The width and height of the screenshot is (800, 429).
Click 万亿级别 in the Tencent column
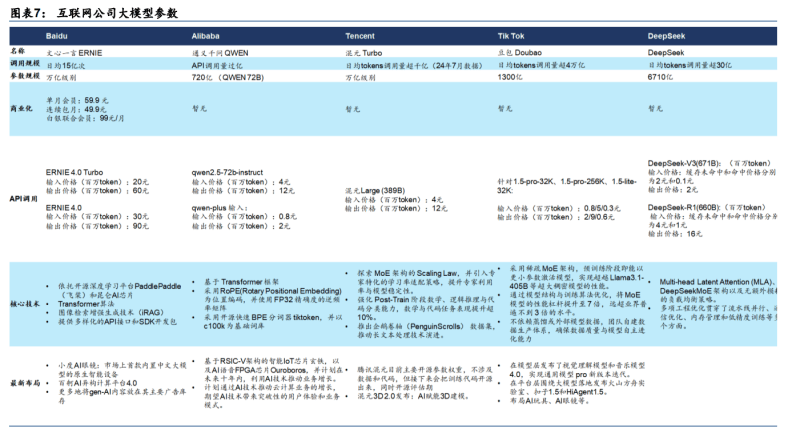point(360,78)
